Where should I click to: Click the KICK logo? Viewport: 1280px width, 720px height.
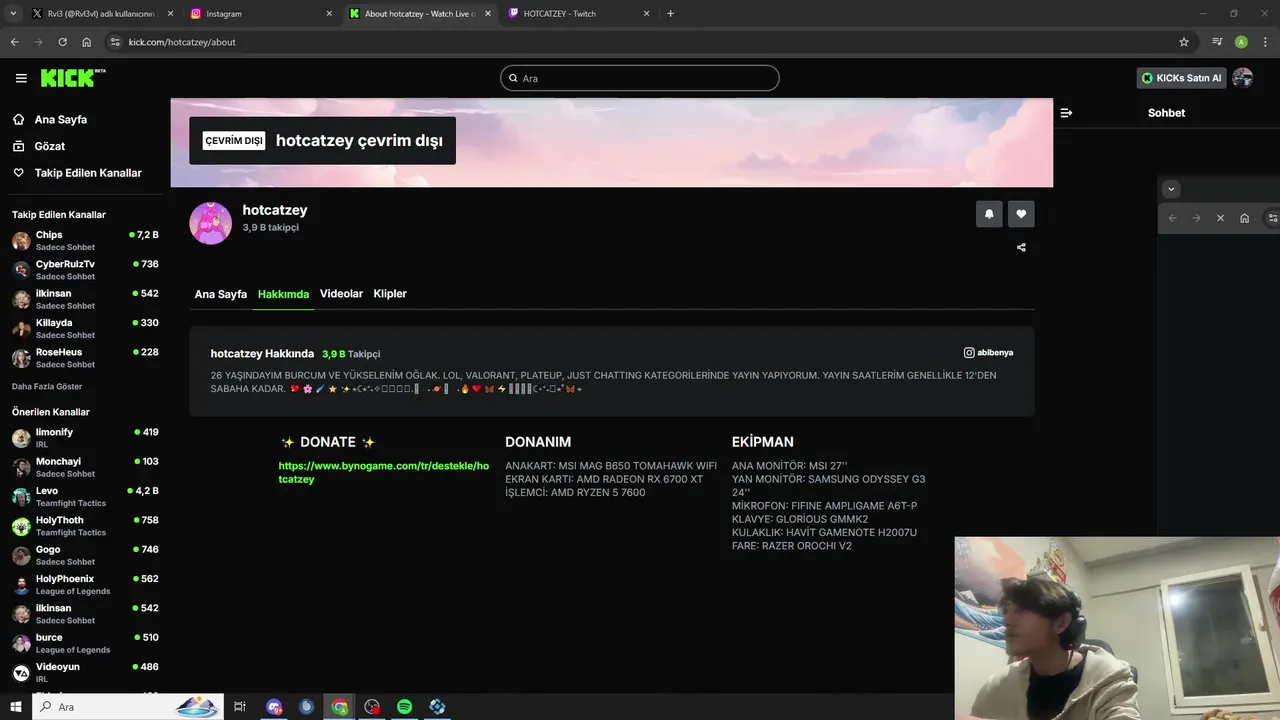(73, 78)
